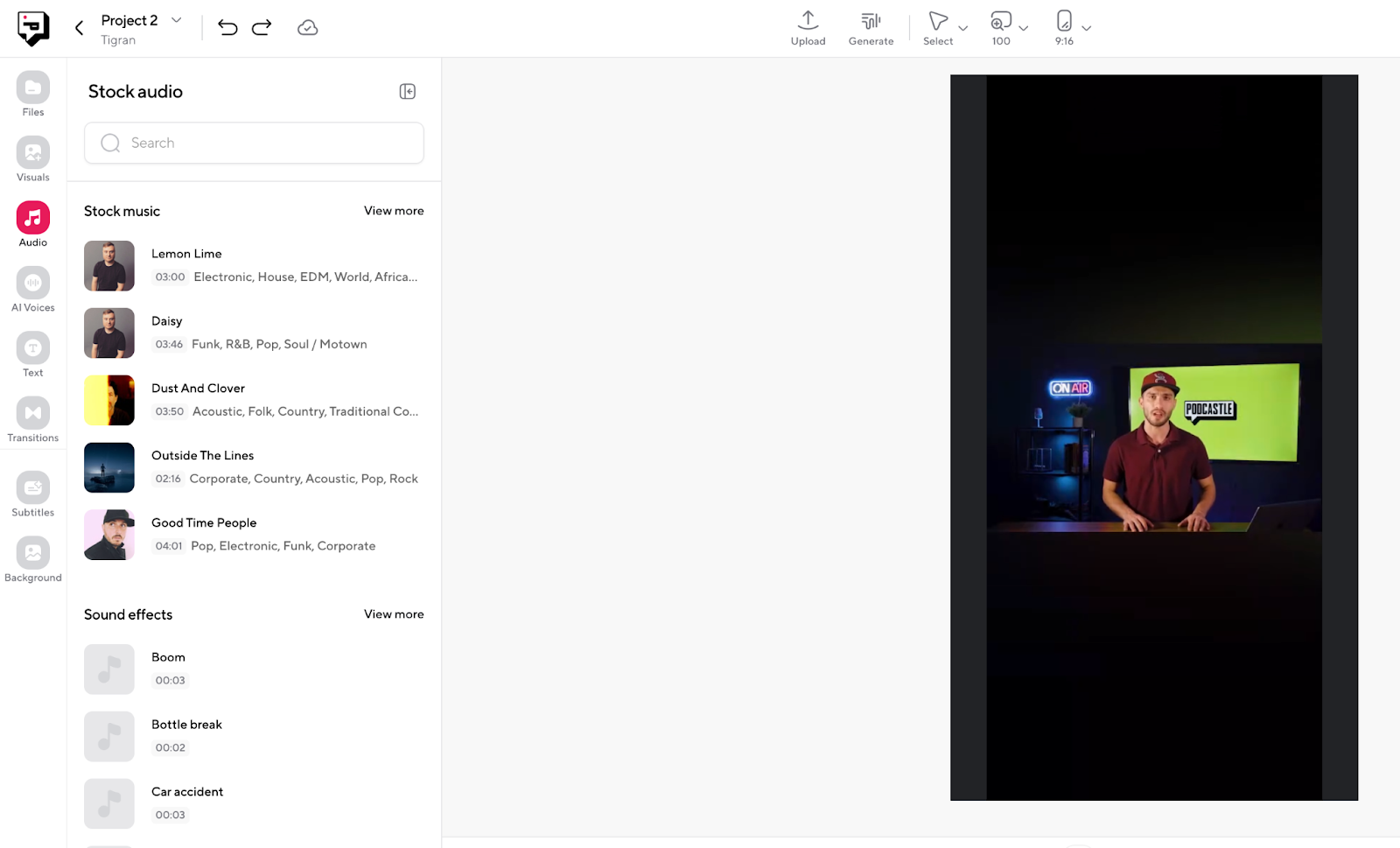Click the Tigran workspace label

[x=118, y=40]
